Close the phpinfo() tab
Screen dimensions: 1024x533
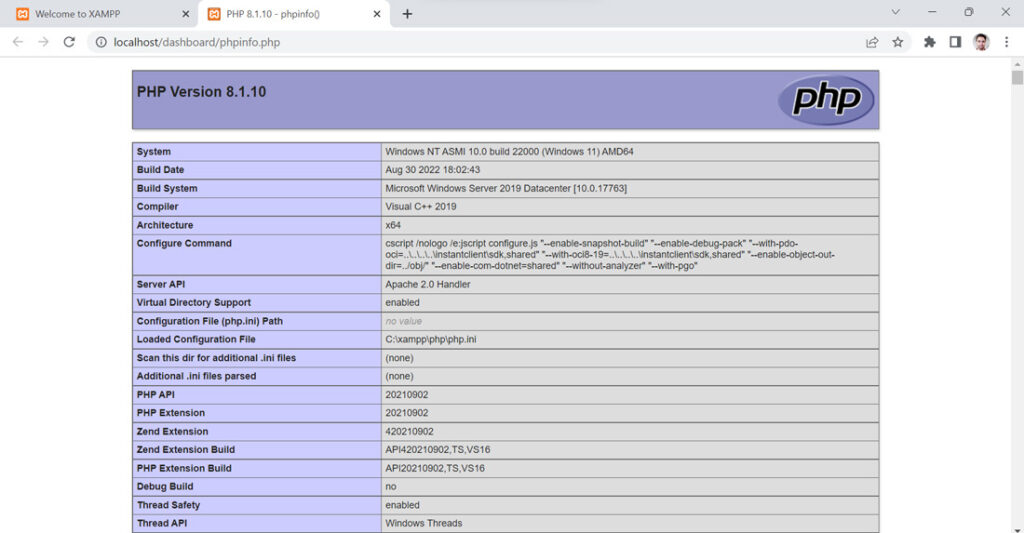377,14
